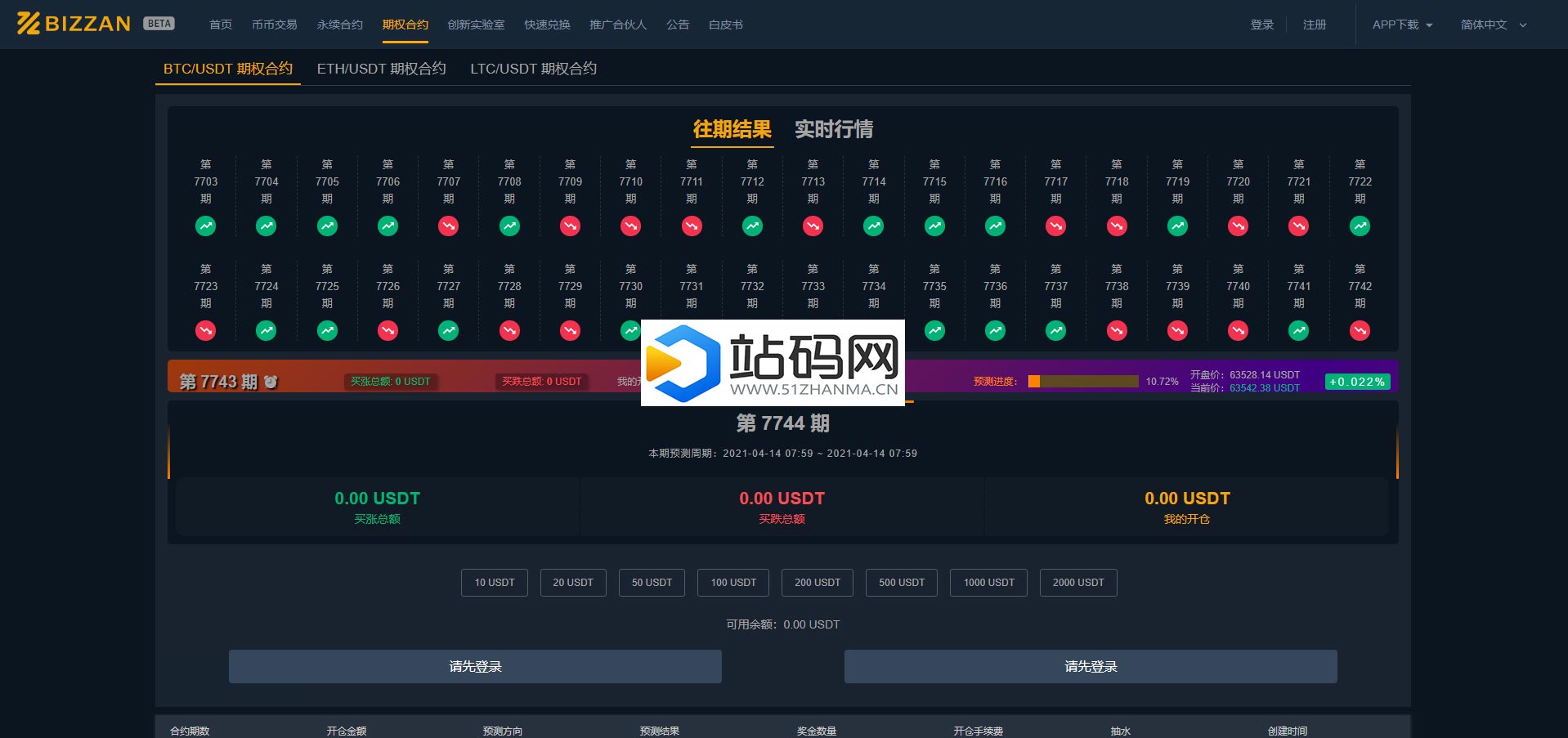Screen dimensions: 1568x738
Task: Switch to ETH/USDT 期权合约 tab
Action: point(381,69)
